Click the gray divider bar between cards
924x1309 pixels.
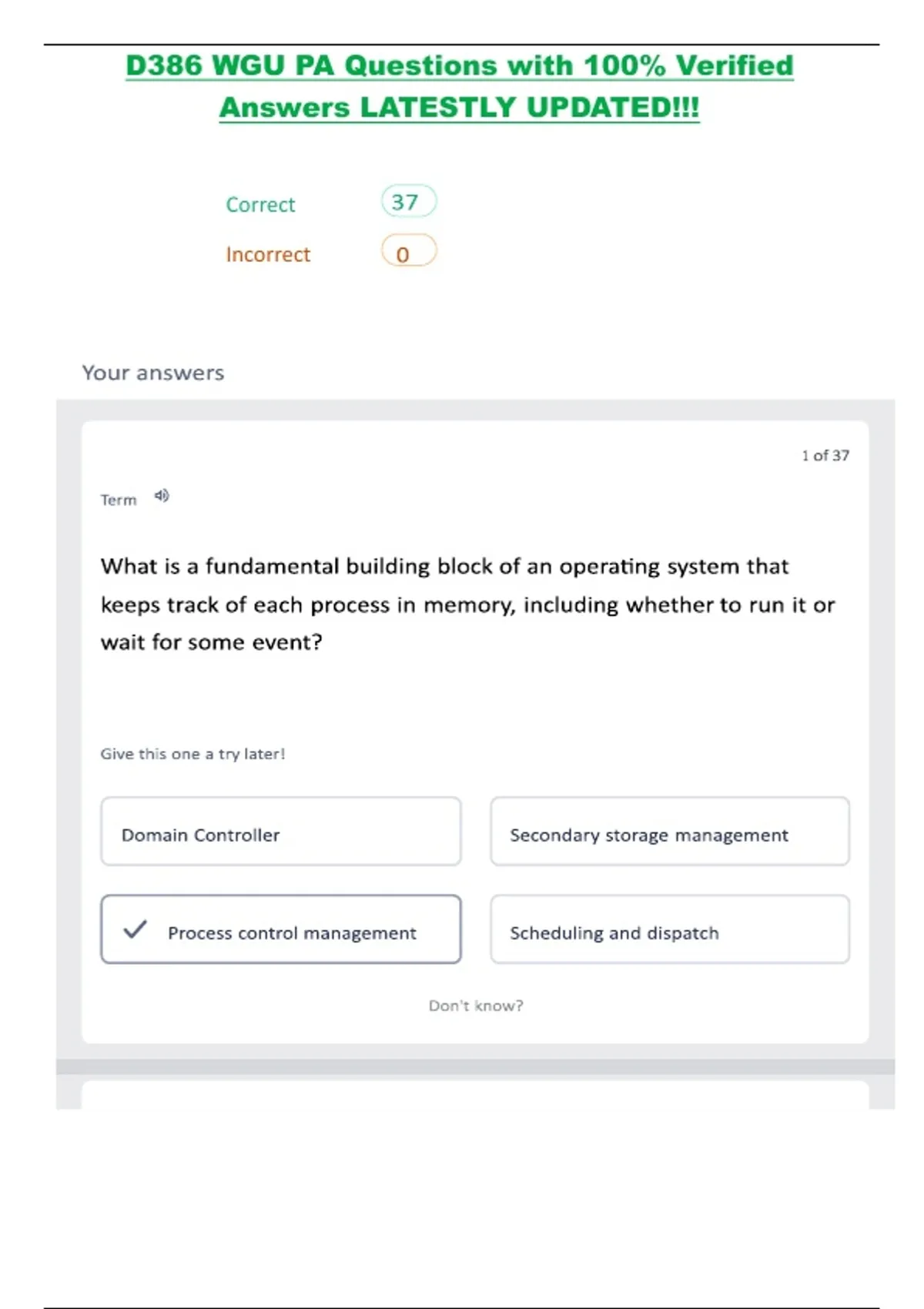[475, 1066]
